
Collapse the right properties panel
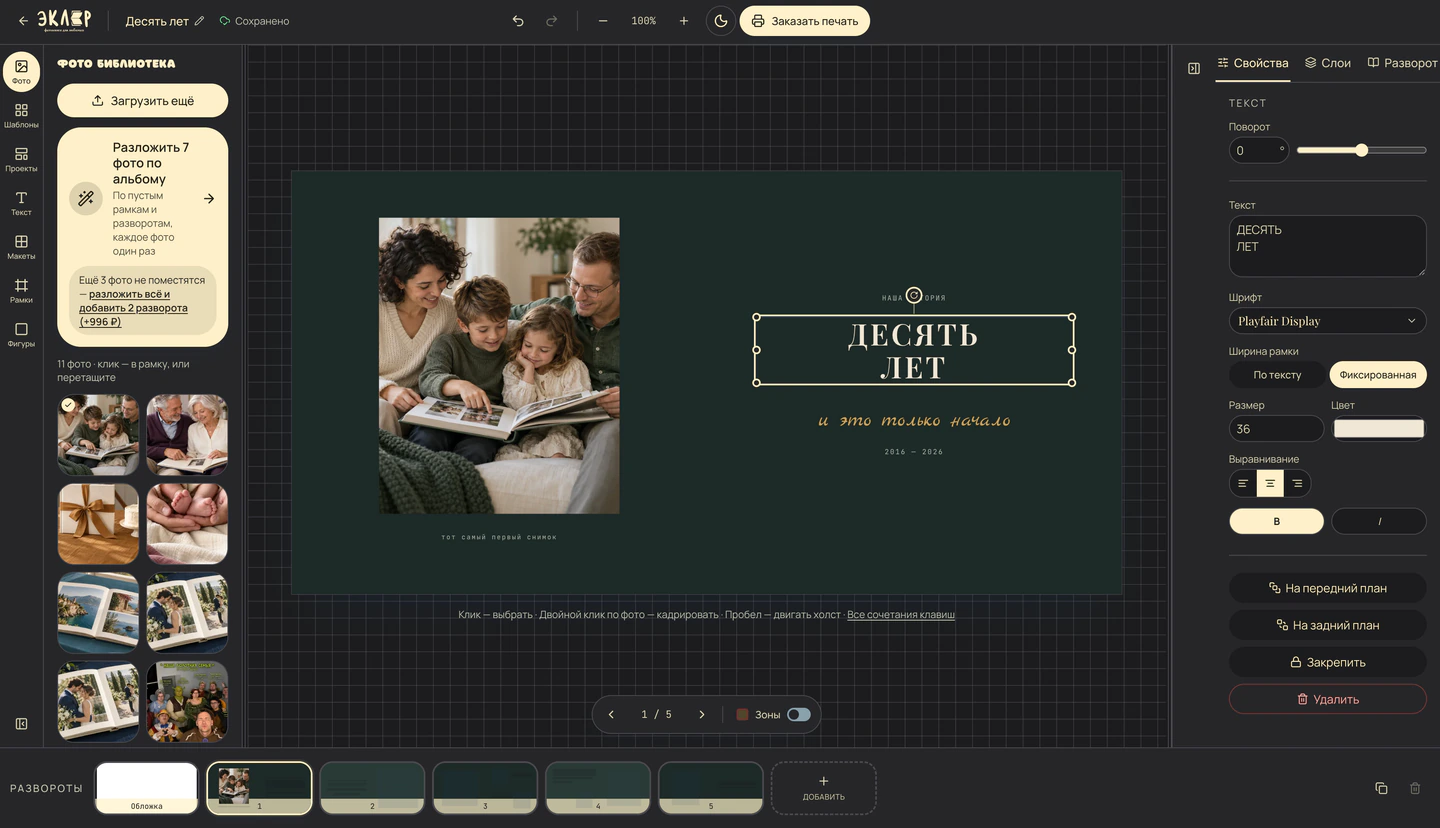coord(1194,68)
